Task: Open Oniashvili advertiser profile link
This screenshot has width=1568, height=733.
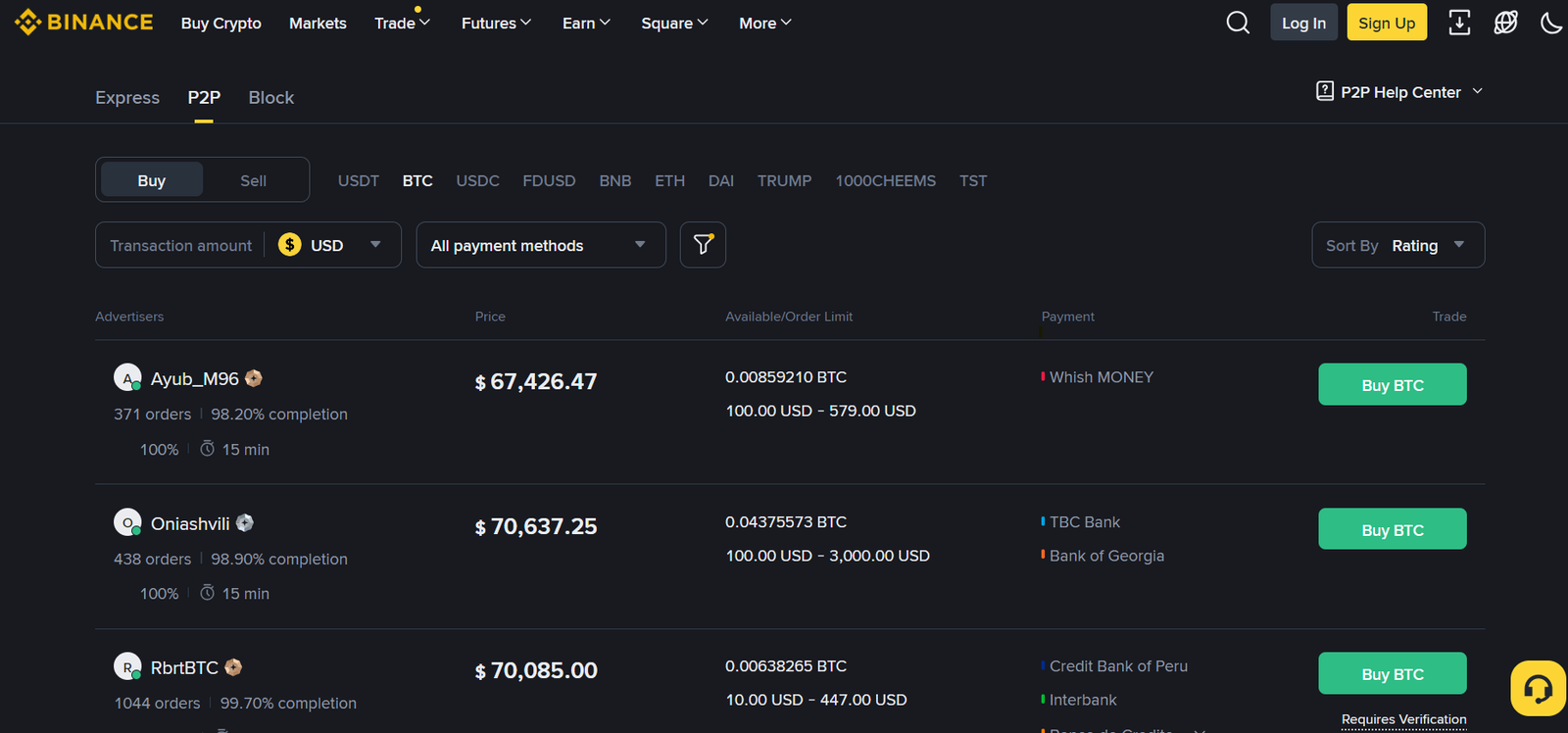Action: [x=190, y=523]
